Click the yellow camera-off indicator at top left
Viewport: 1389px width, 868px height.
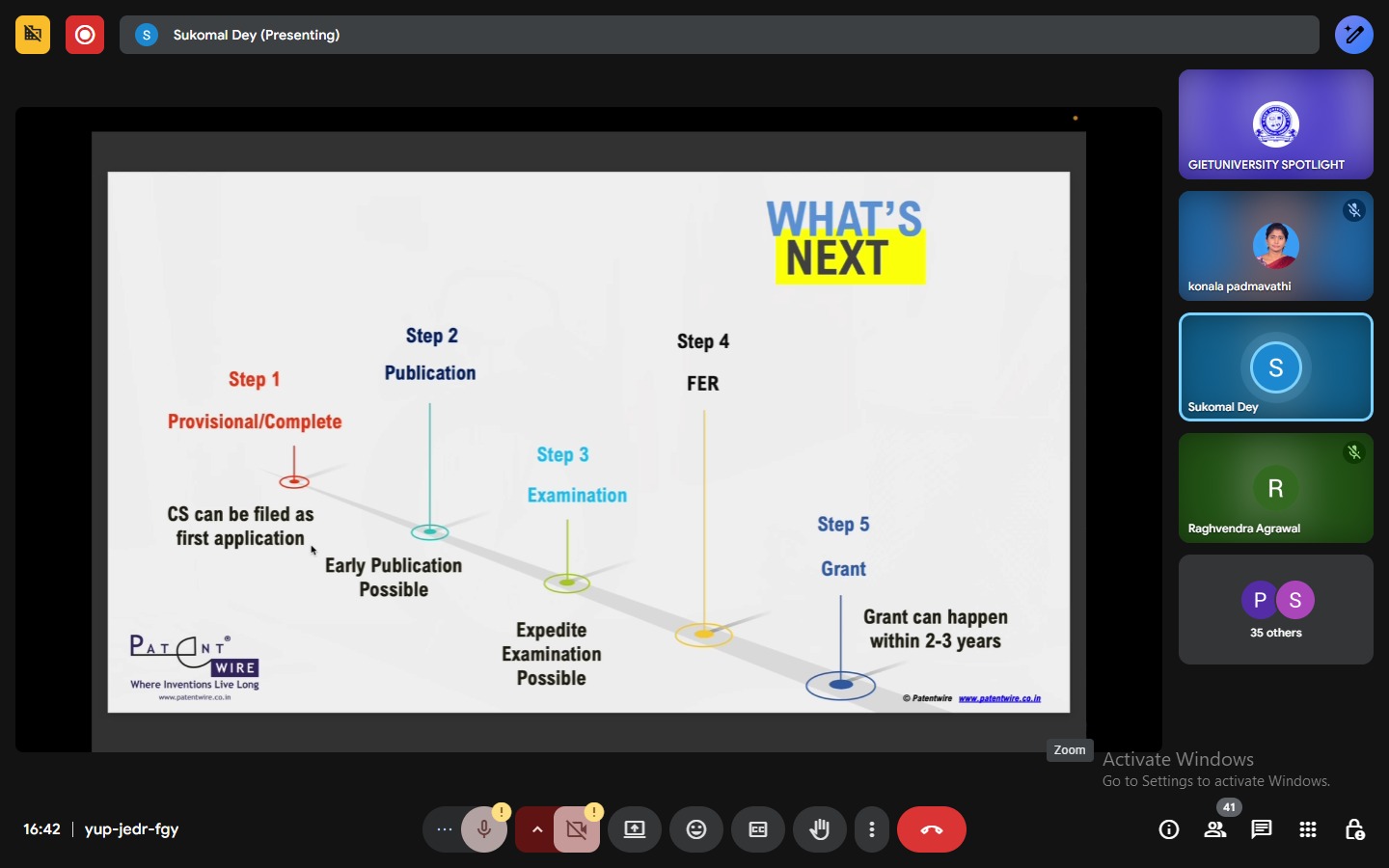pos(33,35)
